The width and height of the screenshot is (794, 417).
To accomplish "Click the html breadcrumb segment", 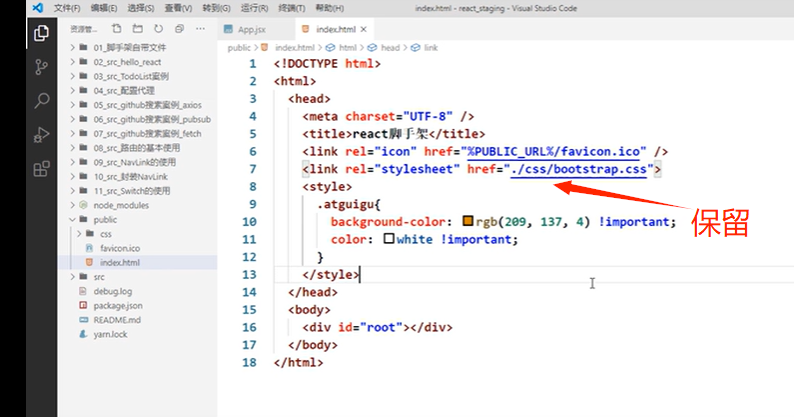I will coord(347,48).
